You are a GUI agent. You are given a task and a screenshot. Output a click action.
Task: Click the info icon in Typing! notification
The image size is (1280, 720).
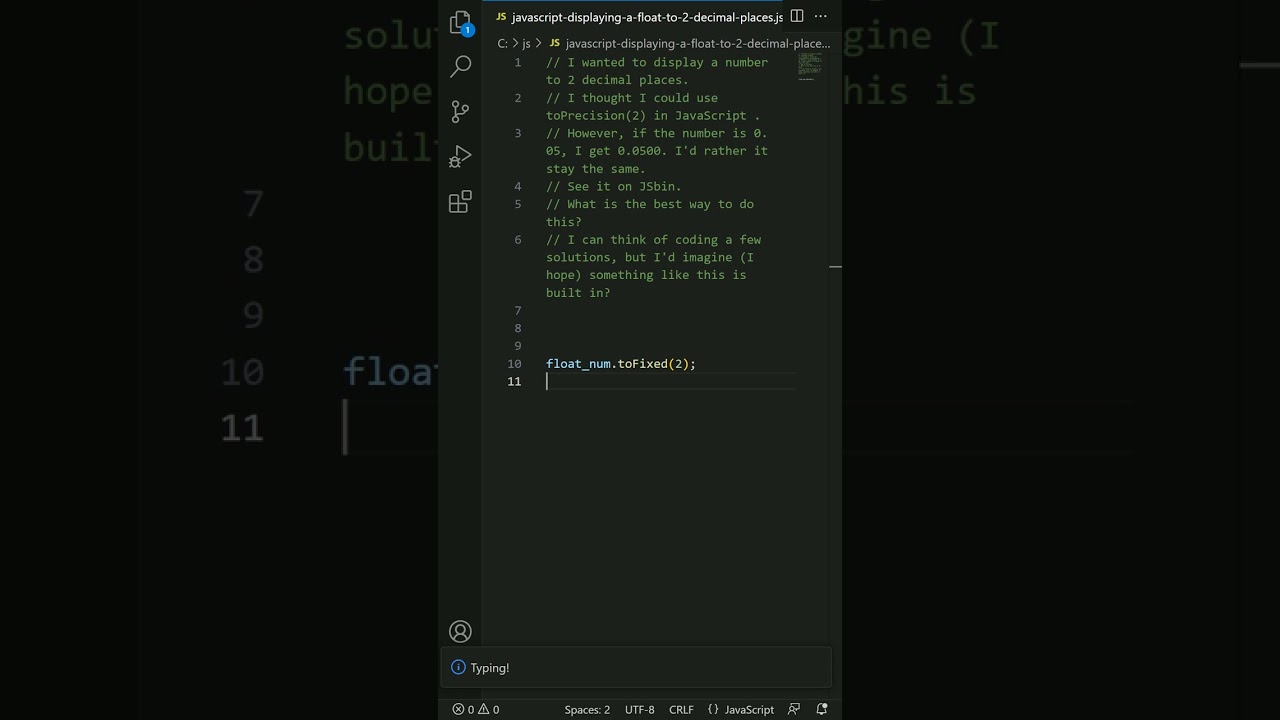tap(458, 667)
